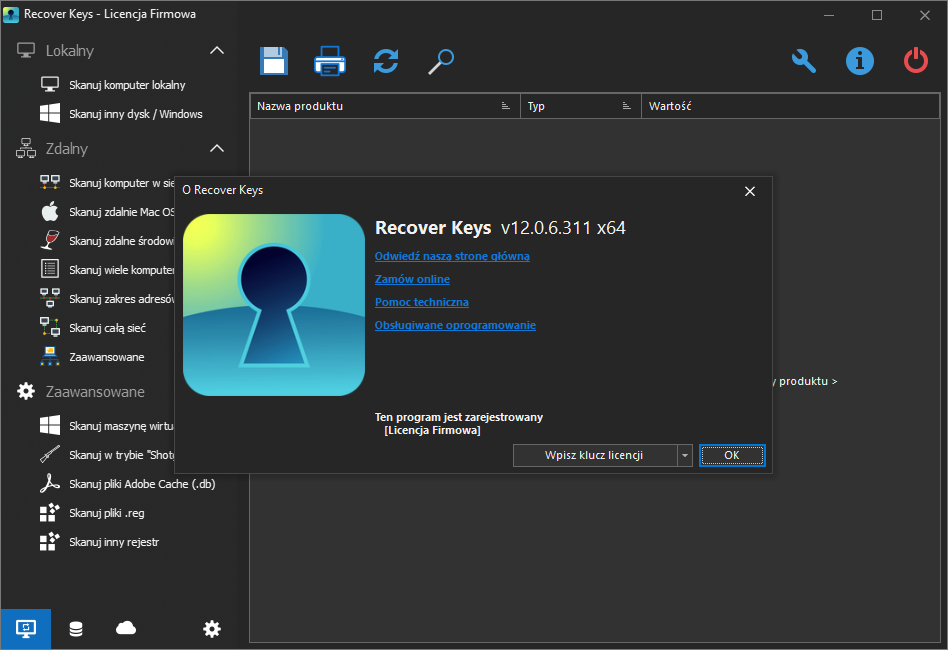Open the Pomoc techniczna link
This screenshot has width=948, height=650.
[421, 302]
